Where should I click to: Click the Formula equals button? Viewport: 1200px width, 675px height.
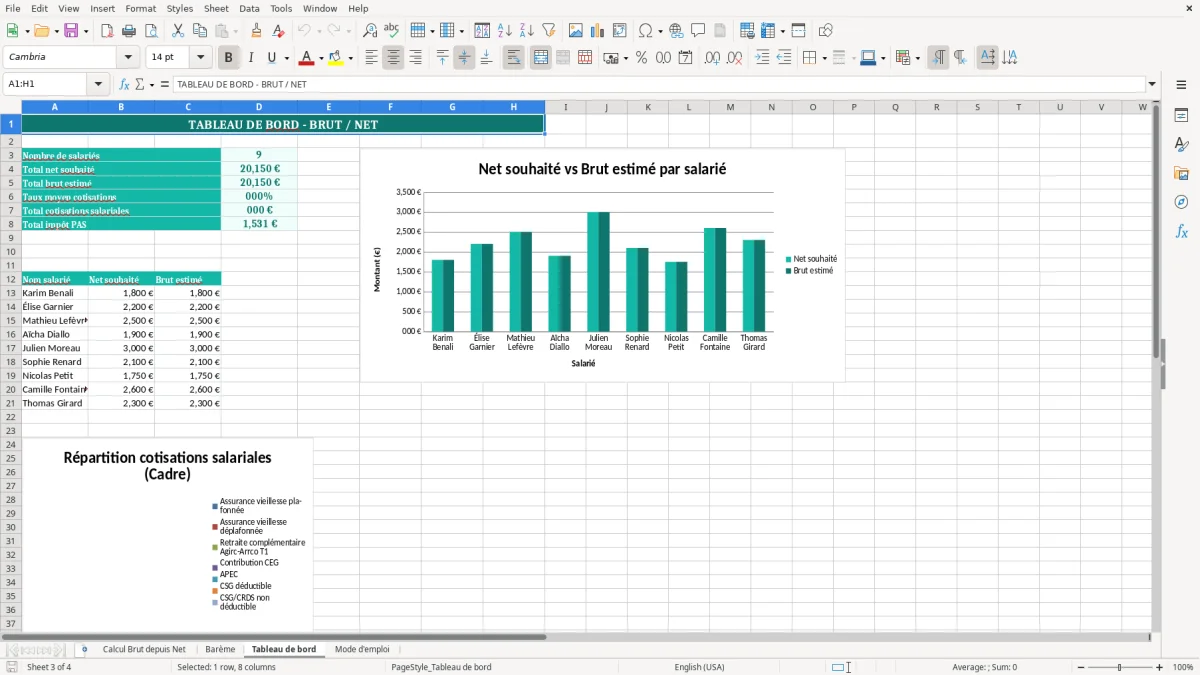(163, 85)
